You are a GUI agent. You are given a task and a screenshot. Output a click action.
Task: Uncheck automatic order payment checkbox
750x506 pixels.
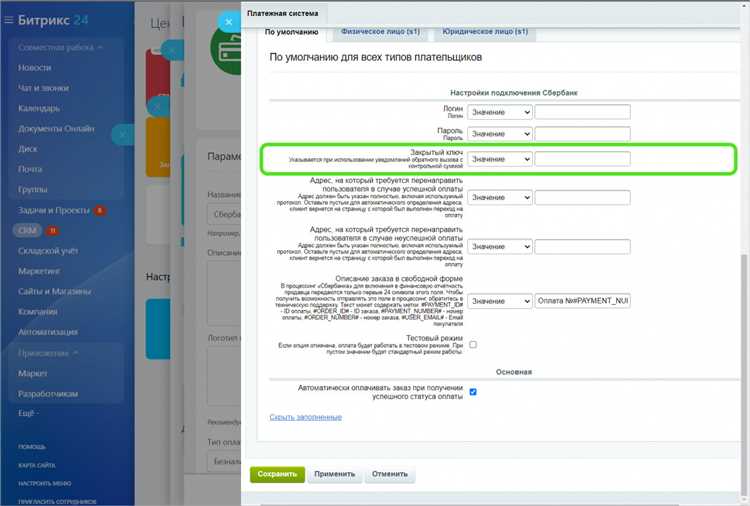pos(473,392)
